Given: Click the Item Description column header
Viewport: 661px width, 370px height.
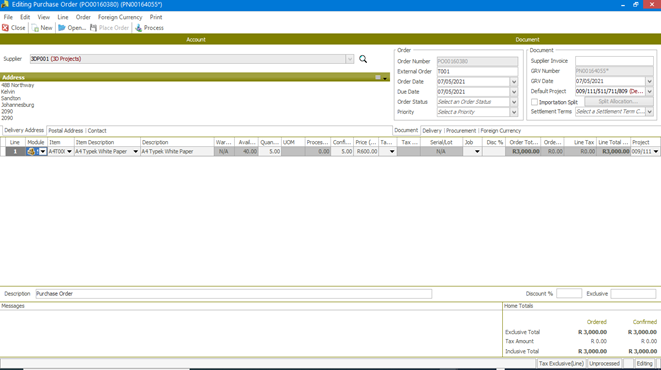Looking at the screenshot, I should tap(107, 142).
